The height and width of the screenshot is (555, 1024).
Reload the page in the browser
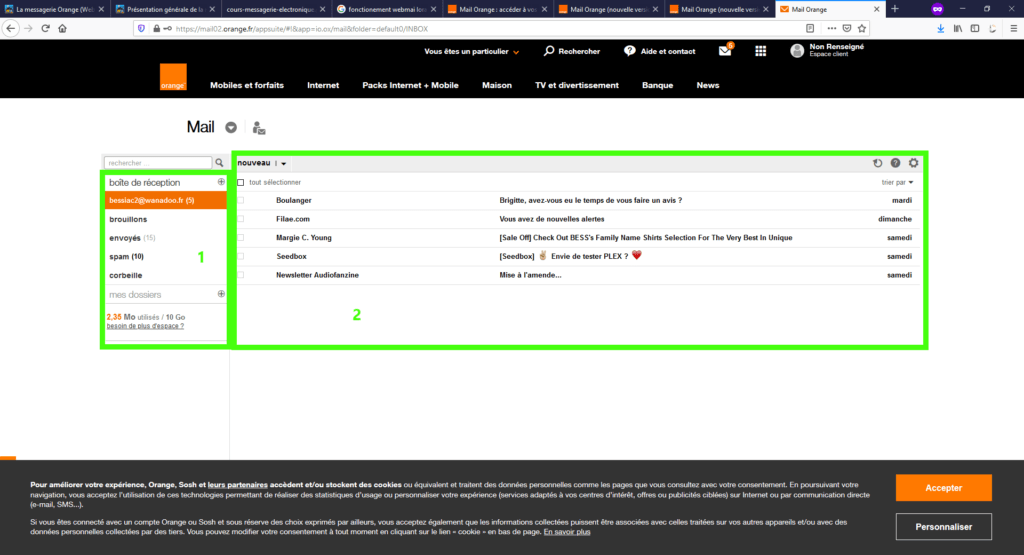45,29
